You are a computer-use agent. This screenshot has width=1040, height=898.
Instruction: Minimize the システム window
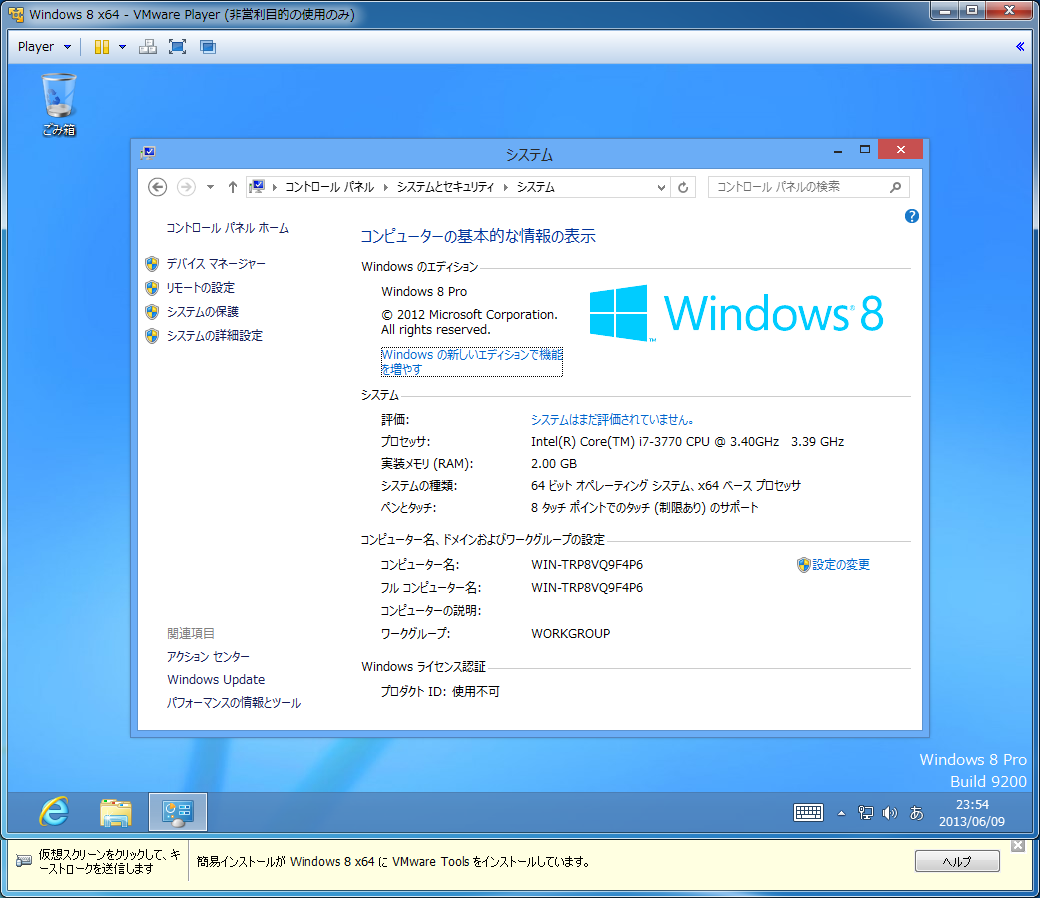pos(838,150)
